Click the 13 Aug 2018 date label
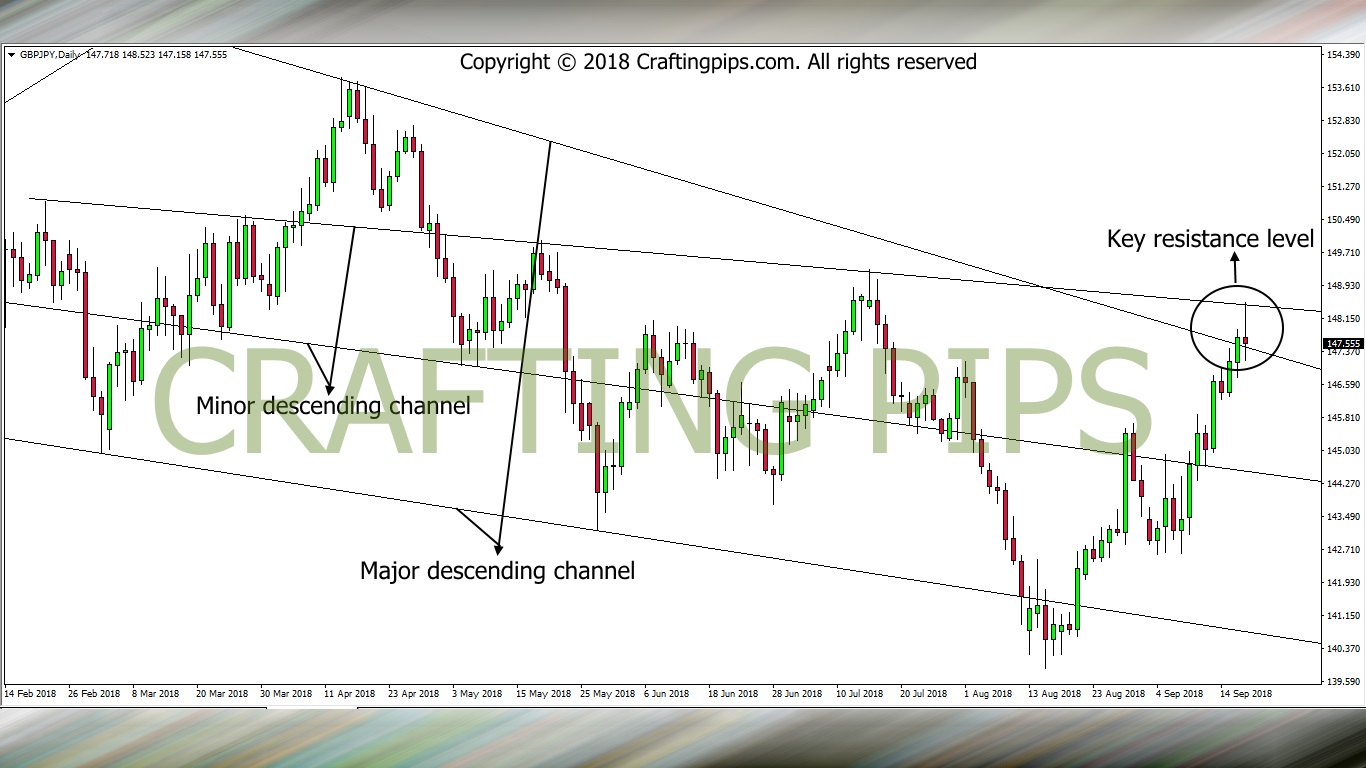The height and width of the screenshot is (768, 1366). pyautogui.click(x=1055, y=693)
